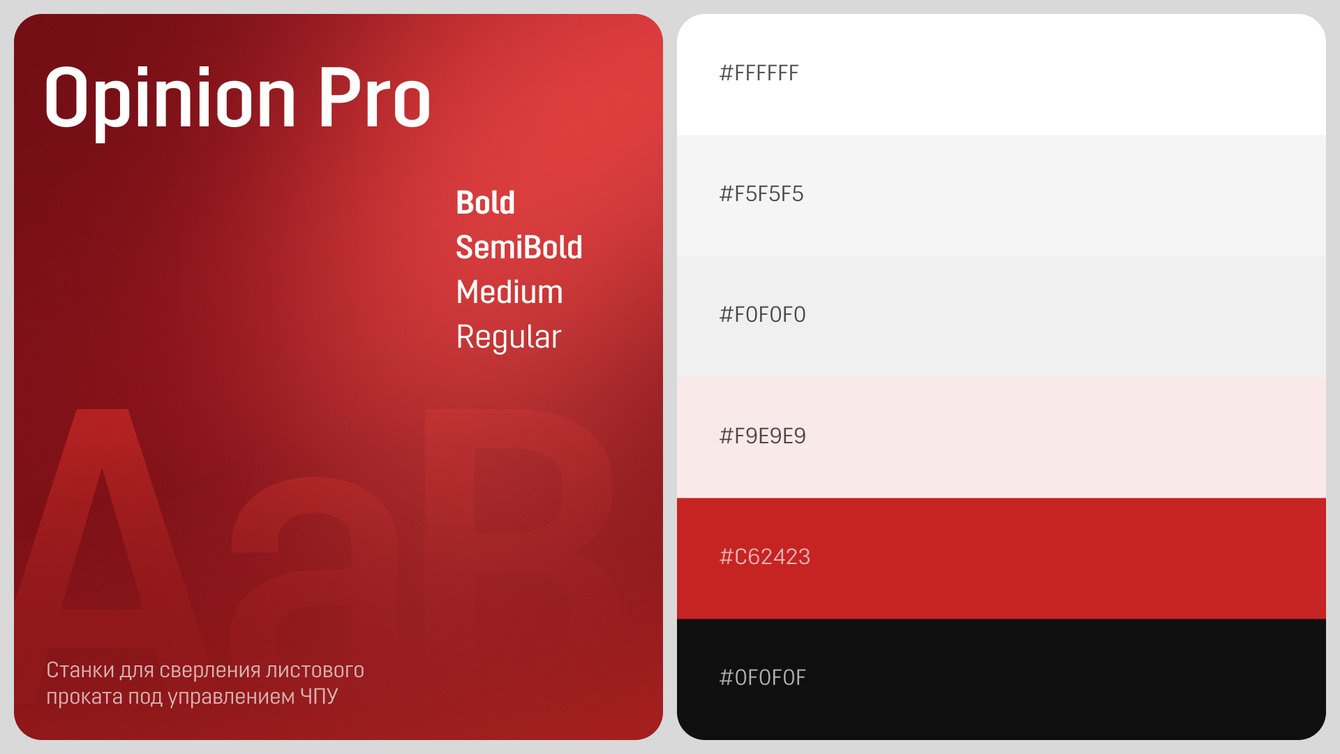Image resolution: width=1340 pixels, height=754 pixels.
Task: Select the Bold font weight label
Action: 485,202
